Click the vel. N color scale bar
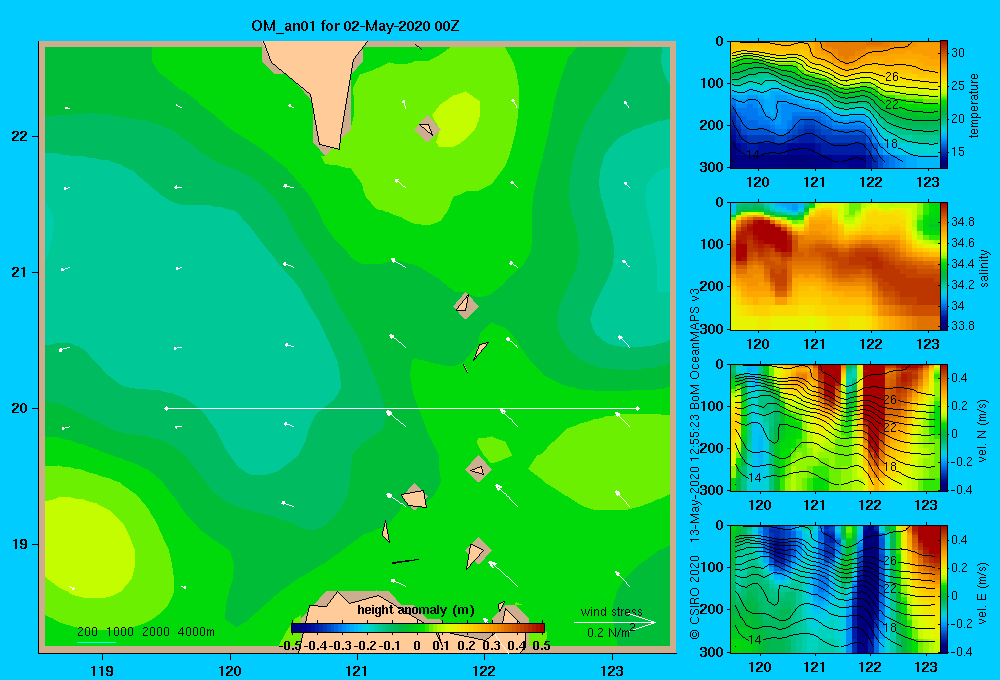 [943, 427]
